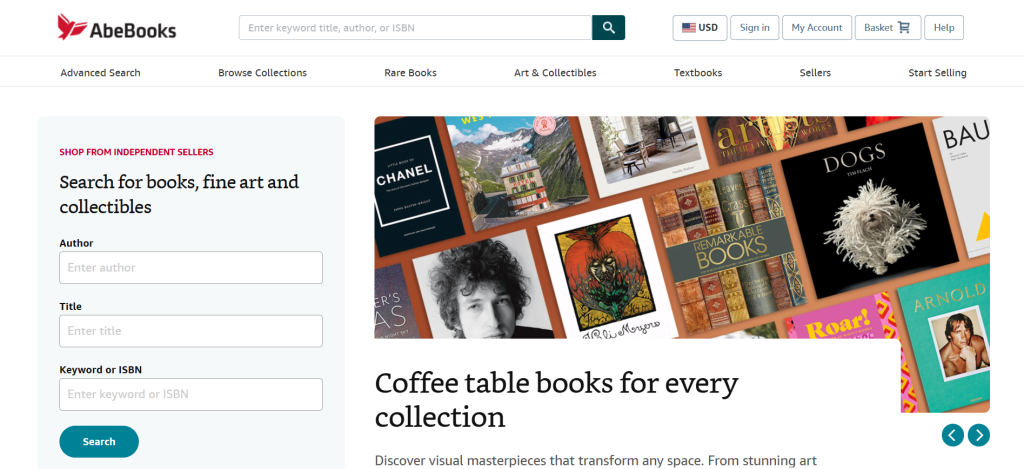Open the My Account menu
Screen dimensions: 1024x469
pos(817,28)
